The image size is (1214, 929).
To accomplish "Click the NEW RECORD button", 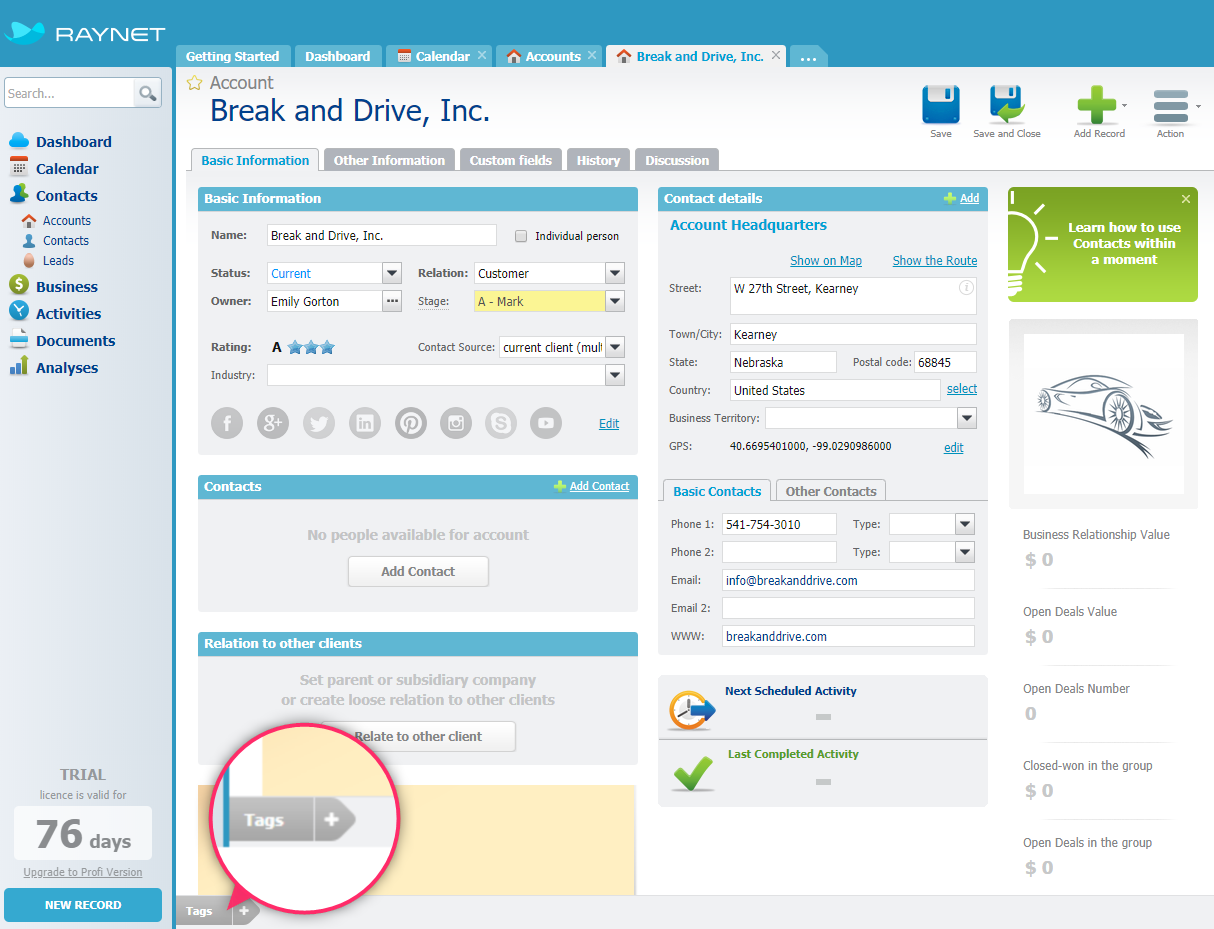I will point(83,905).
